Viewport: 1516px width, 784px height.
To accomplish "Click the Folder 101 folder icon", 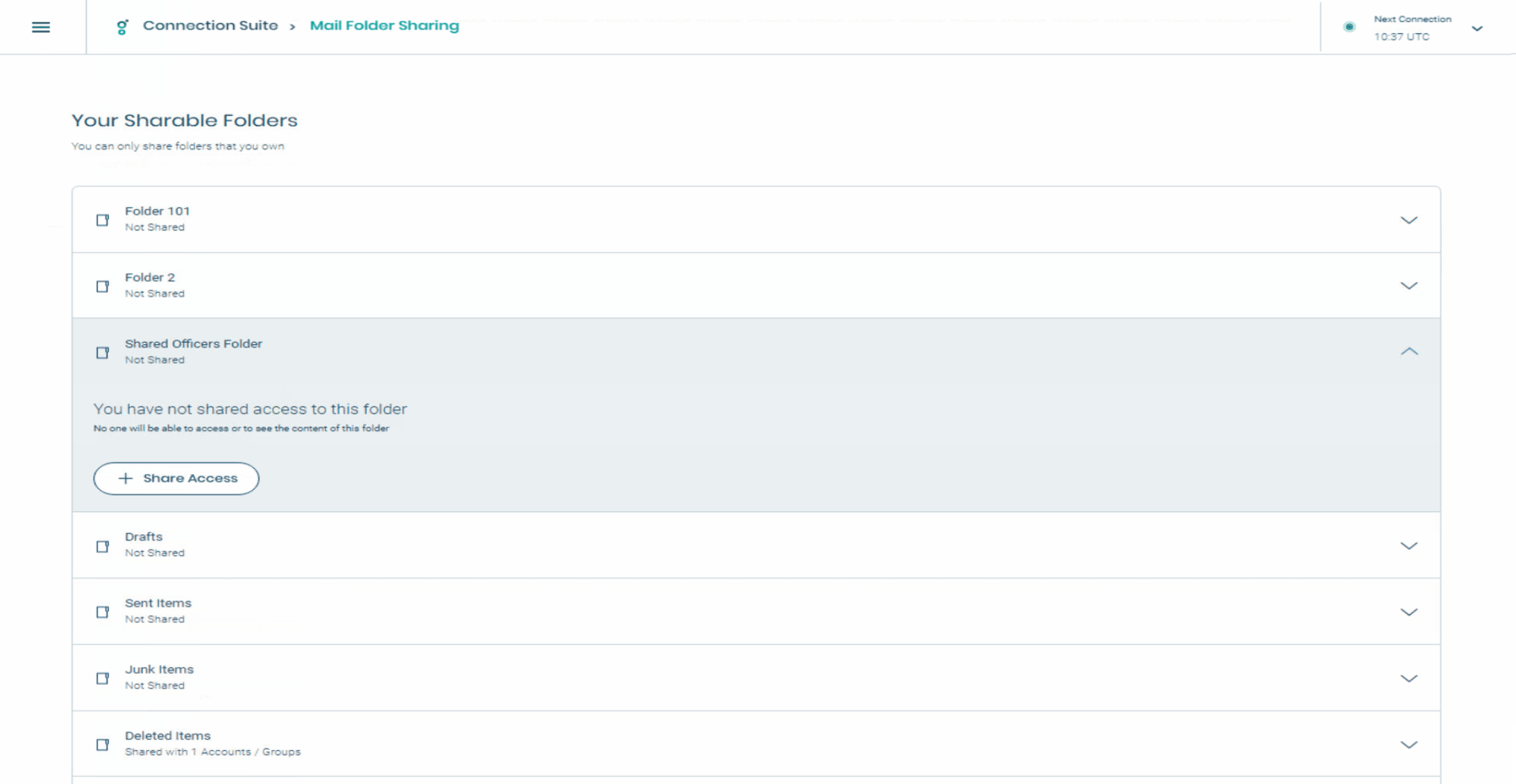I will tap(103, 220).
